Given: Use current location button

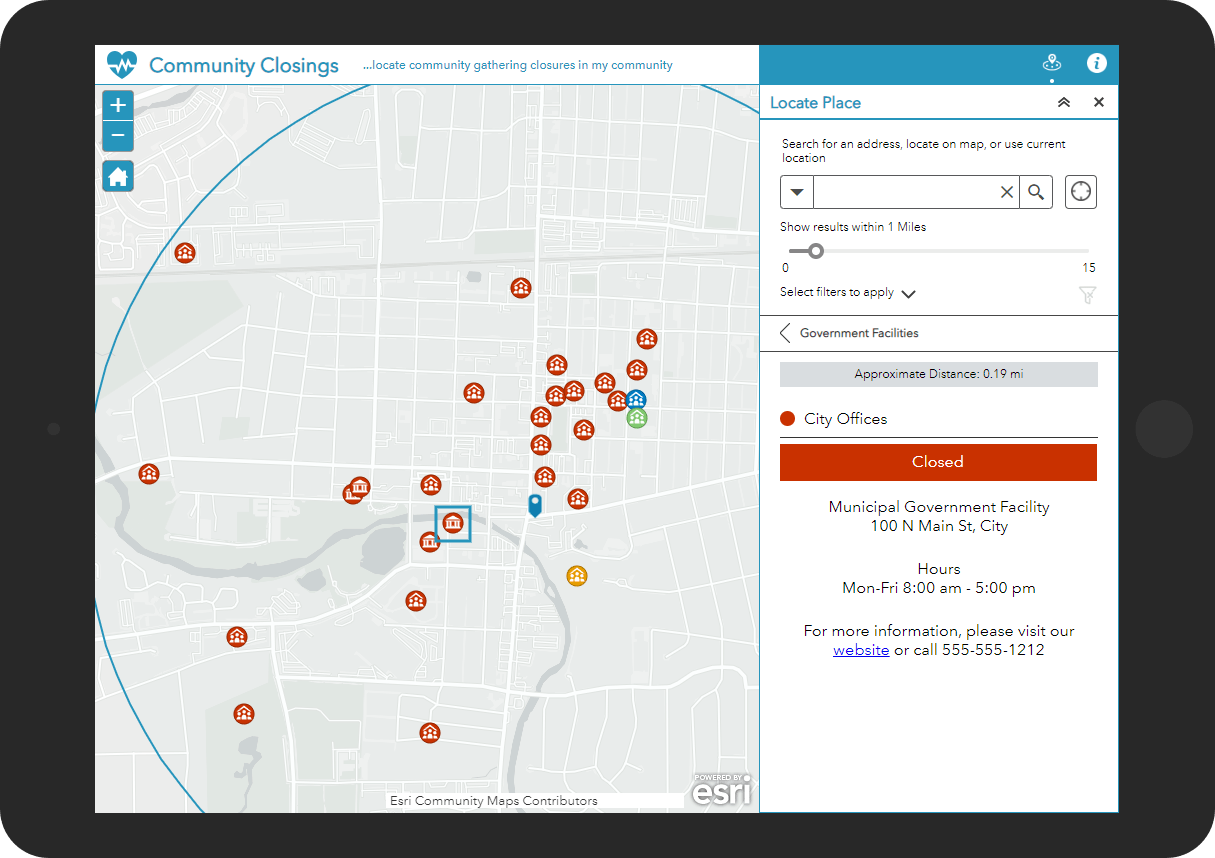Looking at the screenshot, I should coord(1081,192).
